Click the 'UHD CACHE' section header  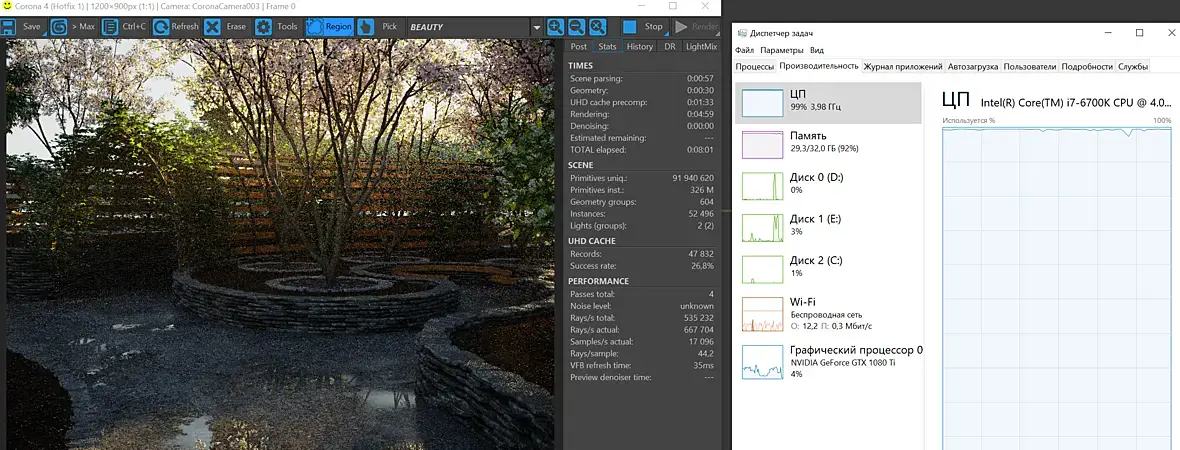point(593,242)
